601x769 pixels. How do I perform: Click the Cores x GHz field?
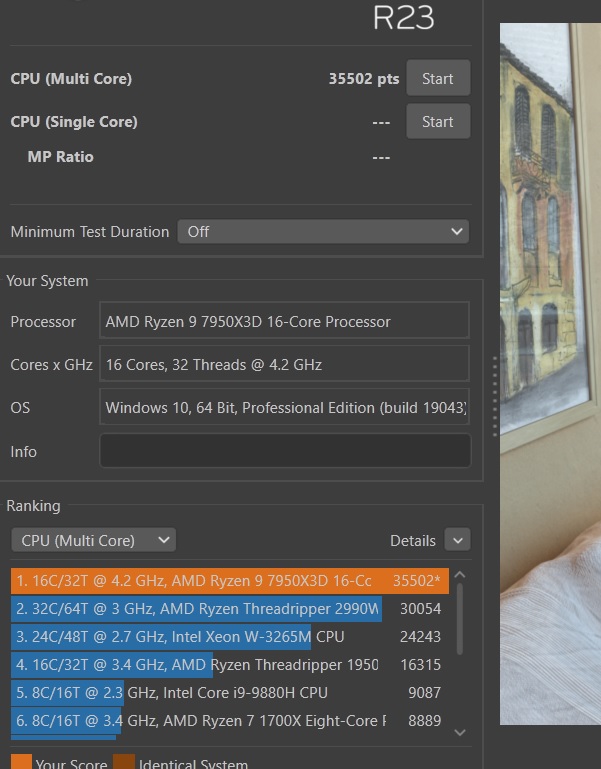(284, 364)
